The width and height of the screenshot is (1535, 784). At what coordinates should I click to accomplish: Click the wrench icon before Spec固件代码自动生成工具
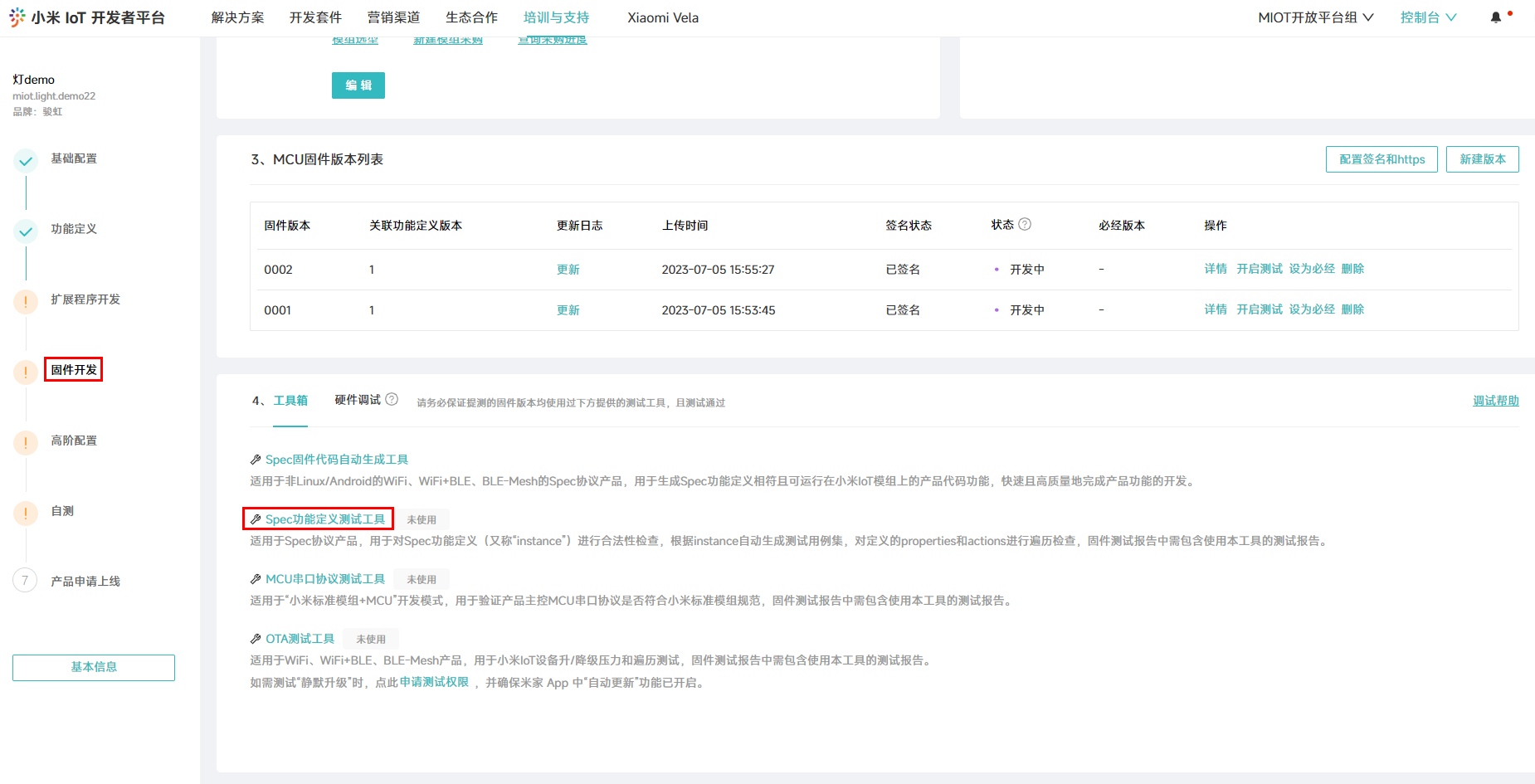pyautogui.click(x=256, y=460)
